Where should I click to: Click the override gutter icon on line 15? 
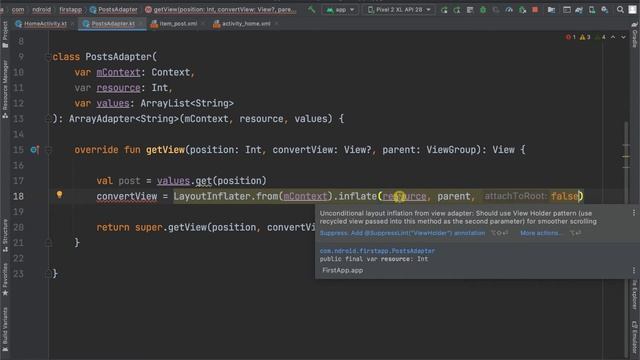(34, 150)
